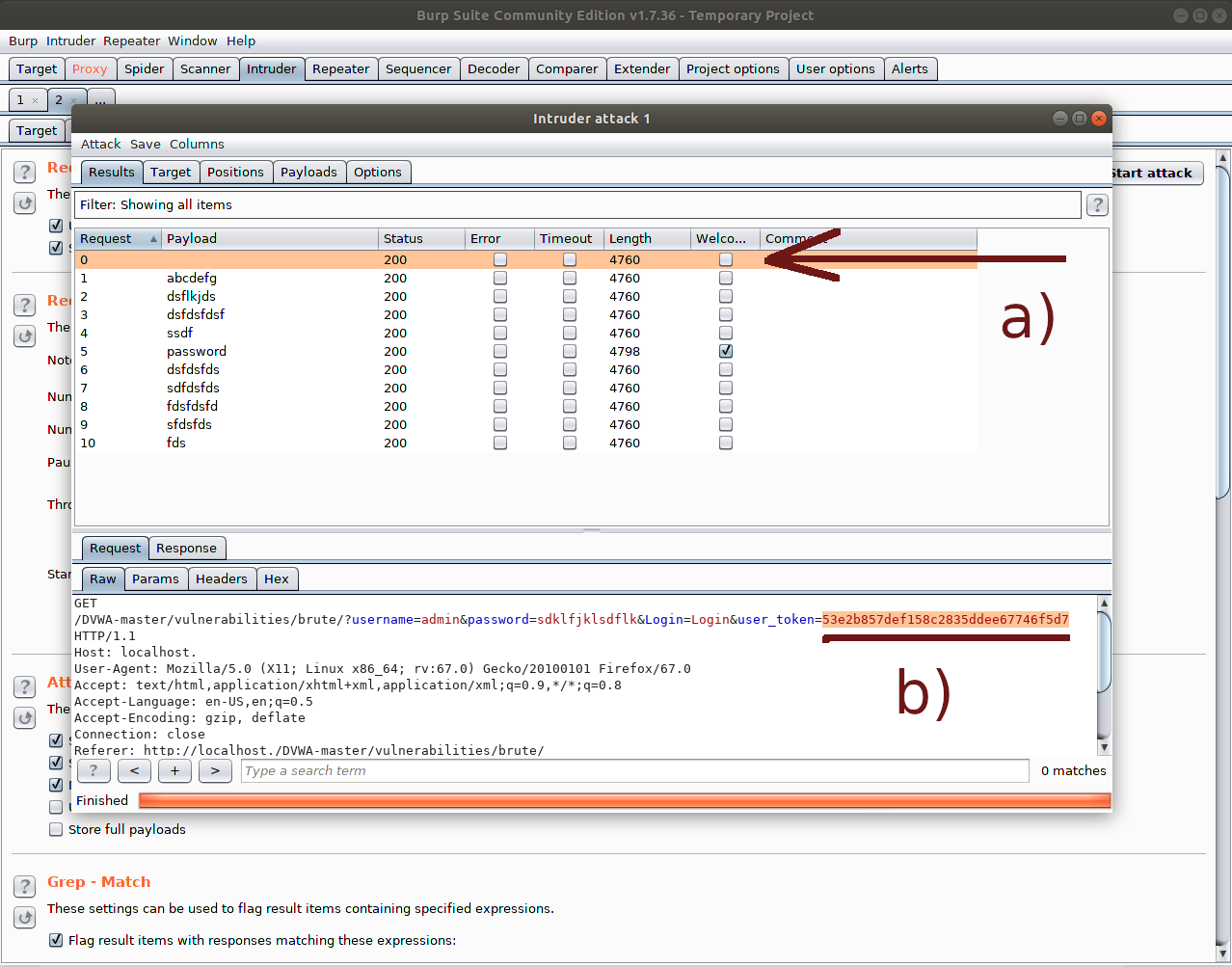Toggle Timeout checkbox in the dsflkjds row
The width and height of the screenshot is (1232, 967).
[x=570, y=296]
